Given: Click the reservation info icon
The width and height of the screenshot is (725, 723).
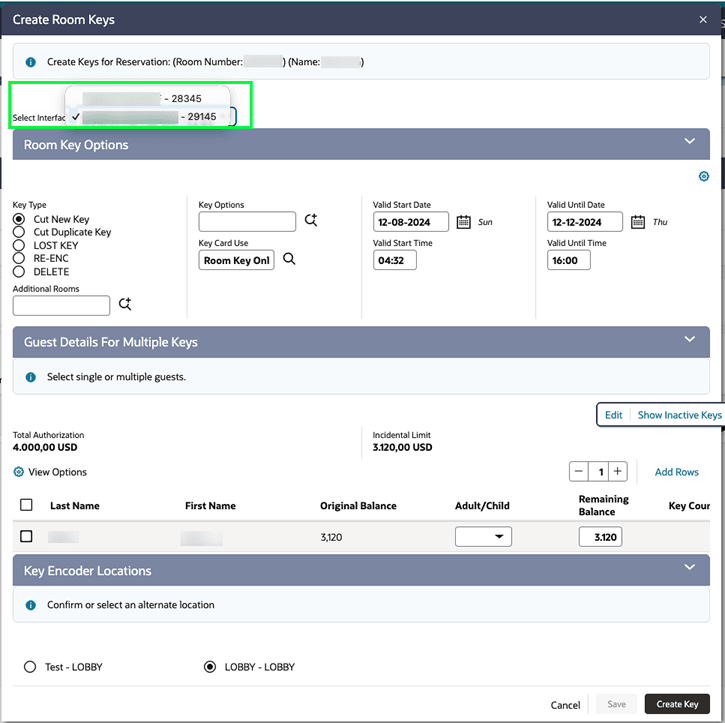Looking at the screenshot, I should click(31, 62).
